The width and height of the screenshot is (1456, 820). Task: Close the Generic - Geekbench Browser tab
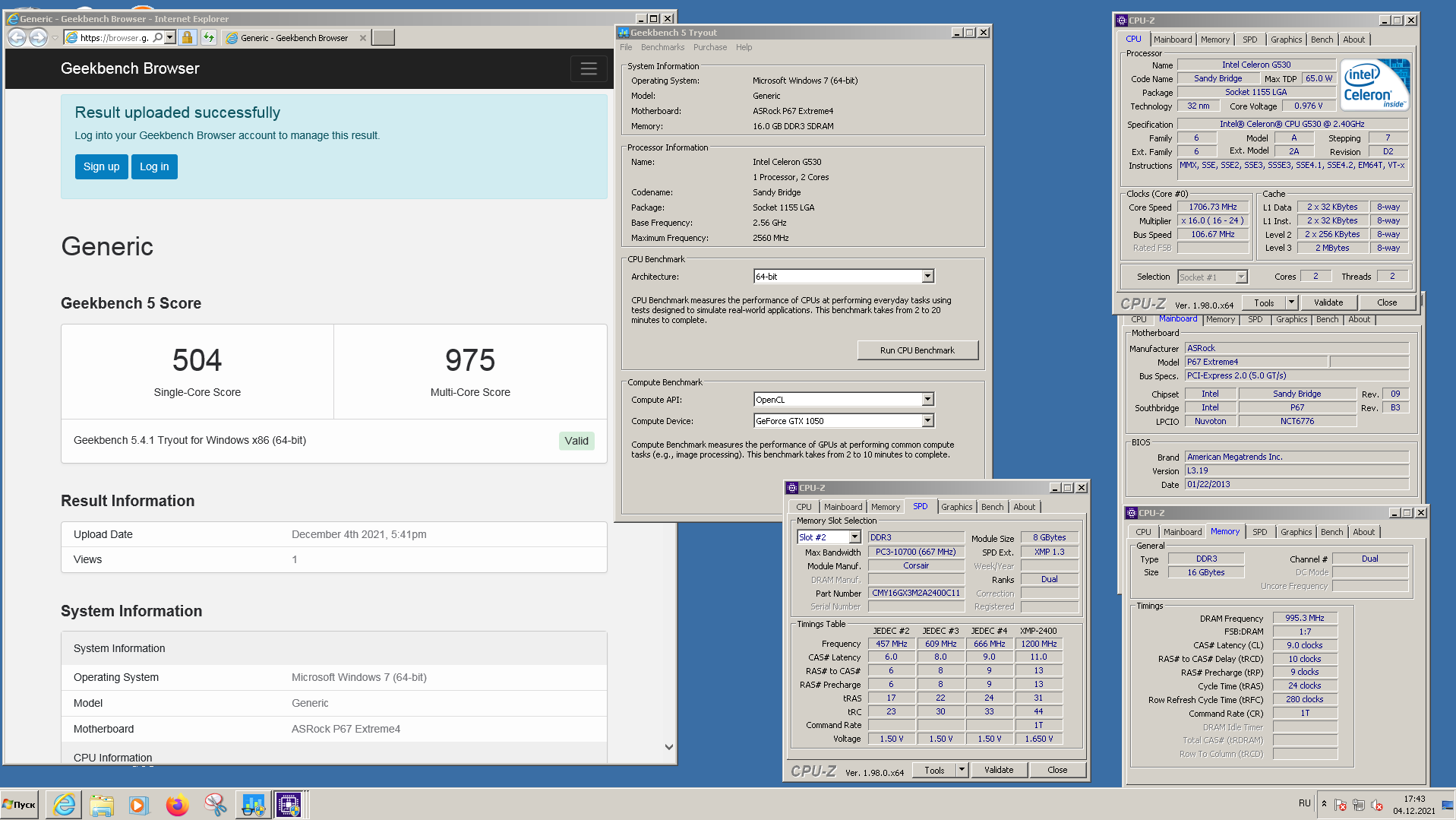point(363,38)
